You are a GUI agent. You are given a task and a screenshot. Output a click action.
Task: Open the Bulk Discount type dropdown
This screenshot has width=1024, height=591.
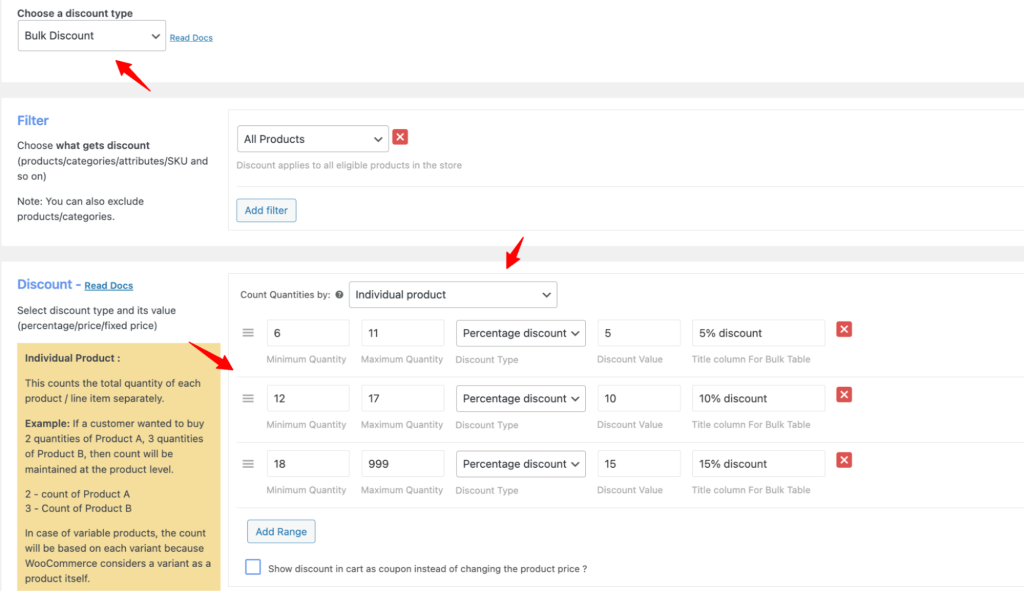92,36
